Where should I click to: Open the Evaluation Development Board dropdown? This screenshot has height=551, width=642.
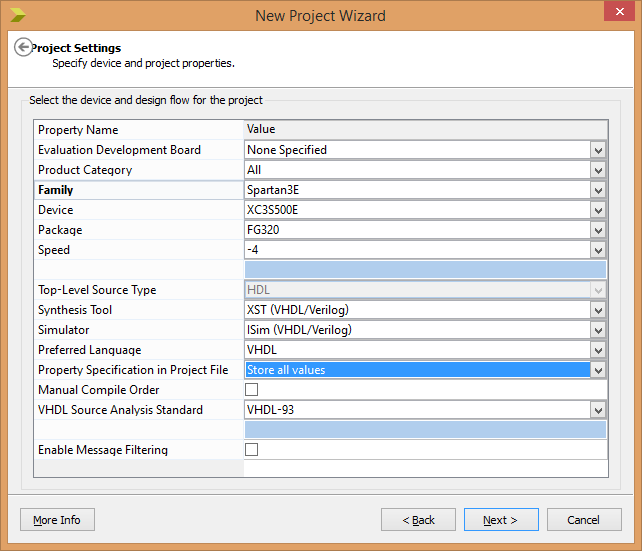598,150
